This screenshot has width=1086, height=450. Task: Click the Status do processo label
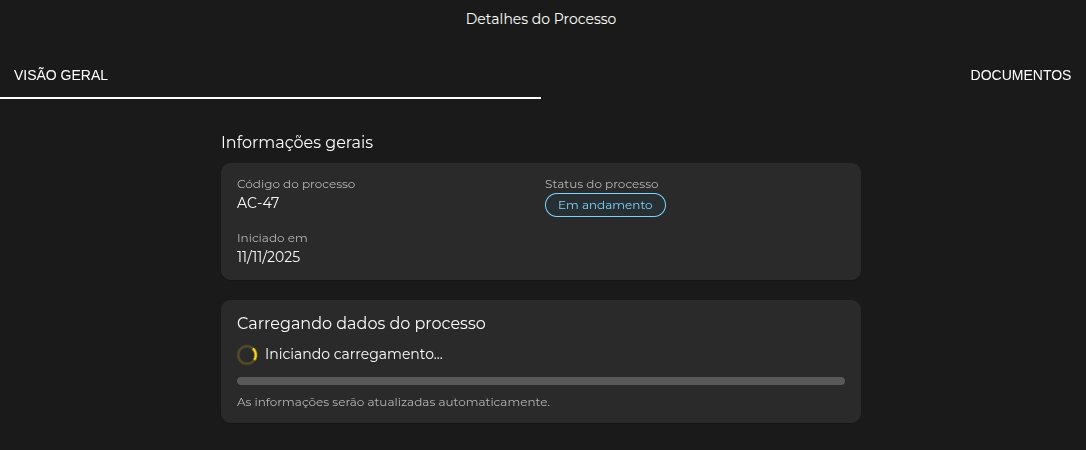click(601, 184)
